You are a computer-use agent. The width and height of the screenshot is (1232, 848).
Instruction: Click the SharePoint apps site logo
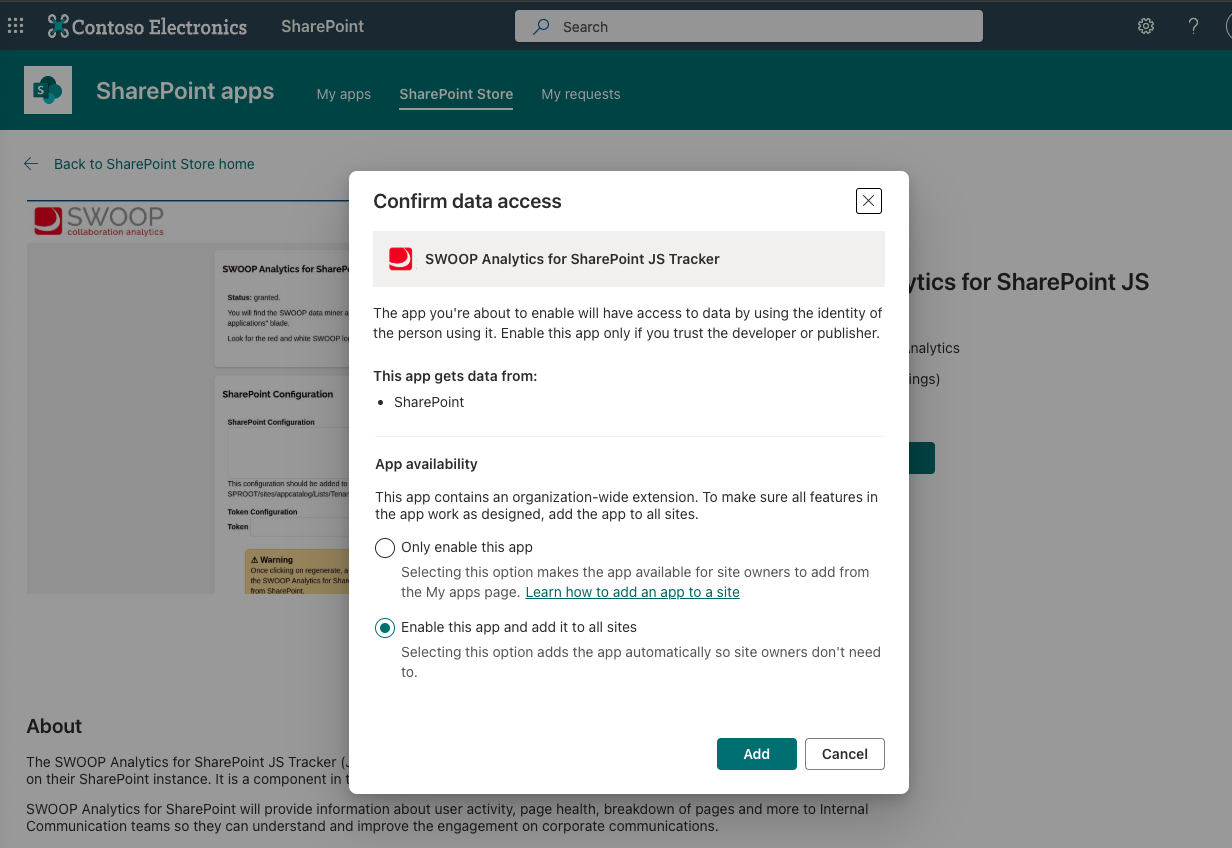click(48, 90)
